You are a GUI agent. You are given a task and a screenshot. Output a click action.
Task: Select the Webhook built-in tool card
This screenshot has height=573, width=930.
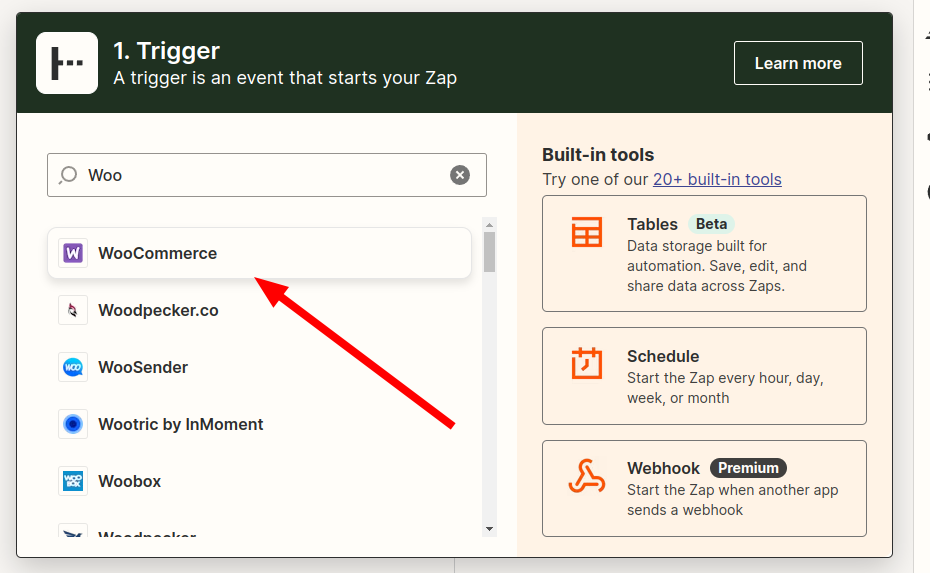coord(704,489)
